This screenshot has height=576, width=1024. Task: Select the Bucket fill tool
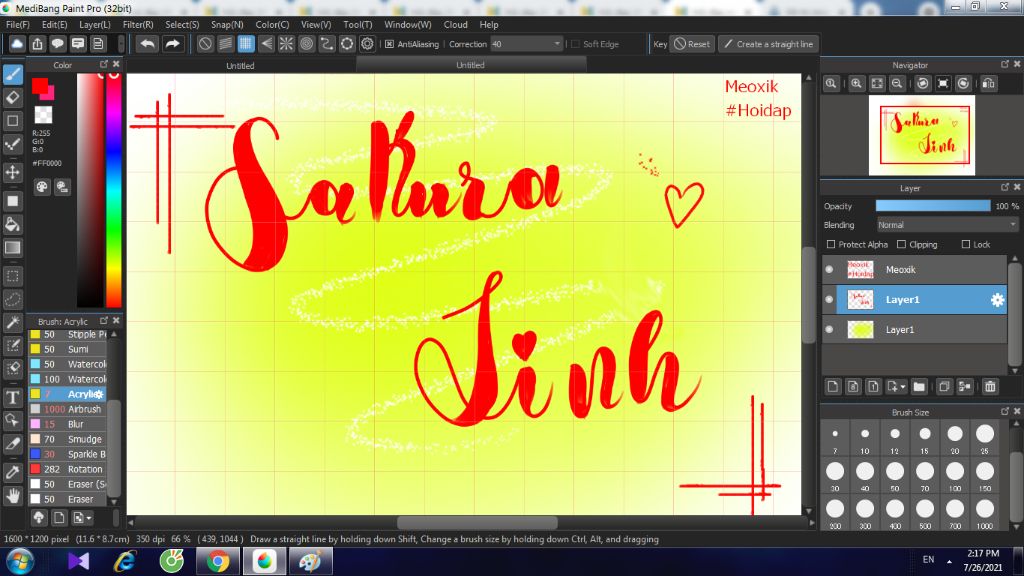[12, 224]
